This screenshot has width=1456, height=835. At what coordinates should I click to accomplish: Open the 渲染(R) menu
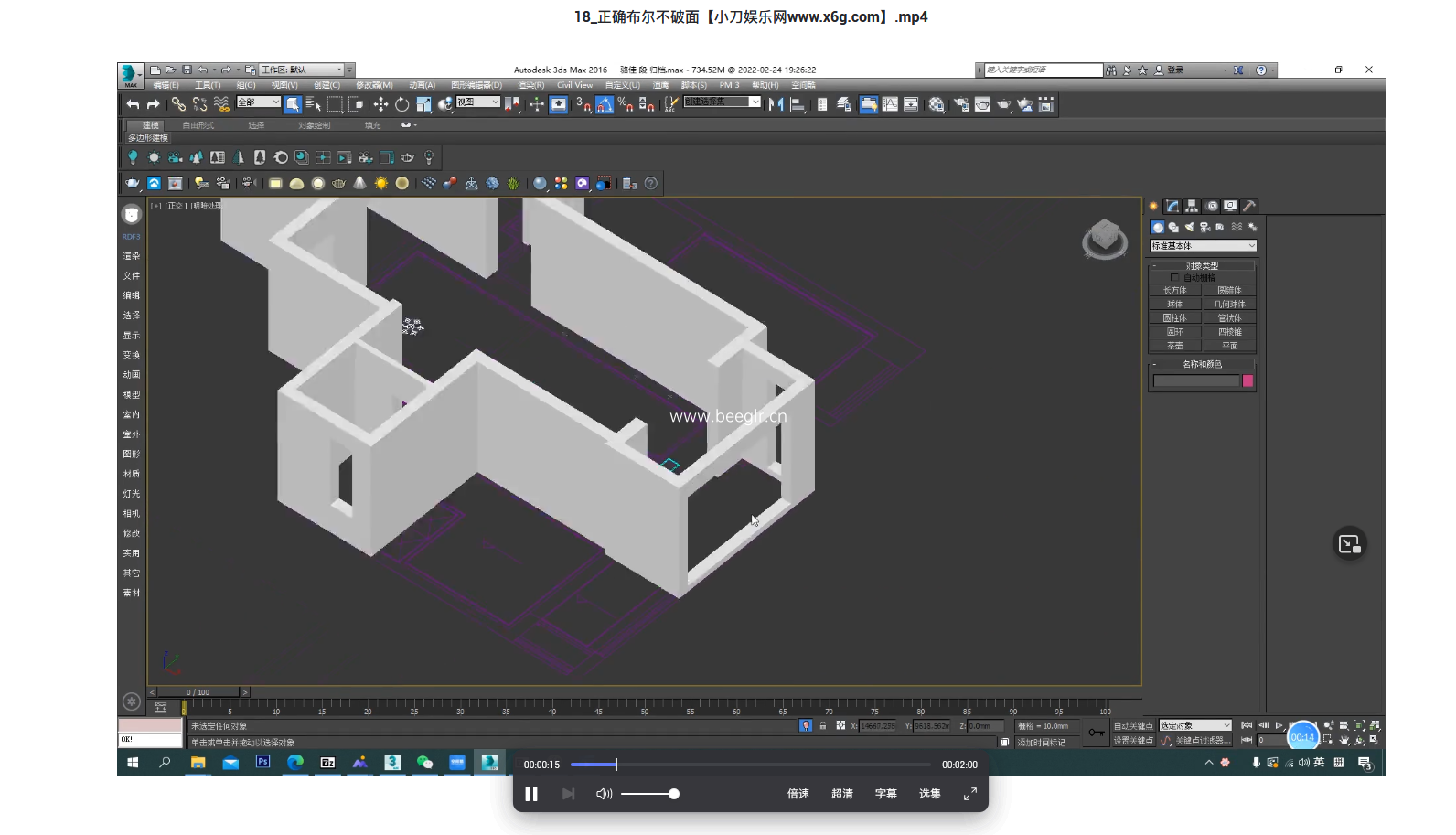[x=530, y=85]
